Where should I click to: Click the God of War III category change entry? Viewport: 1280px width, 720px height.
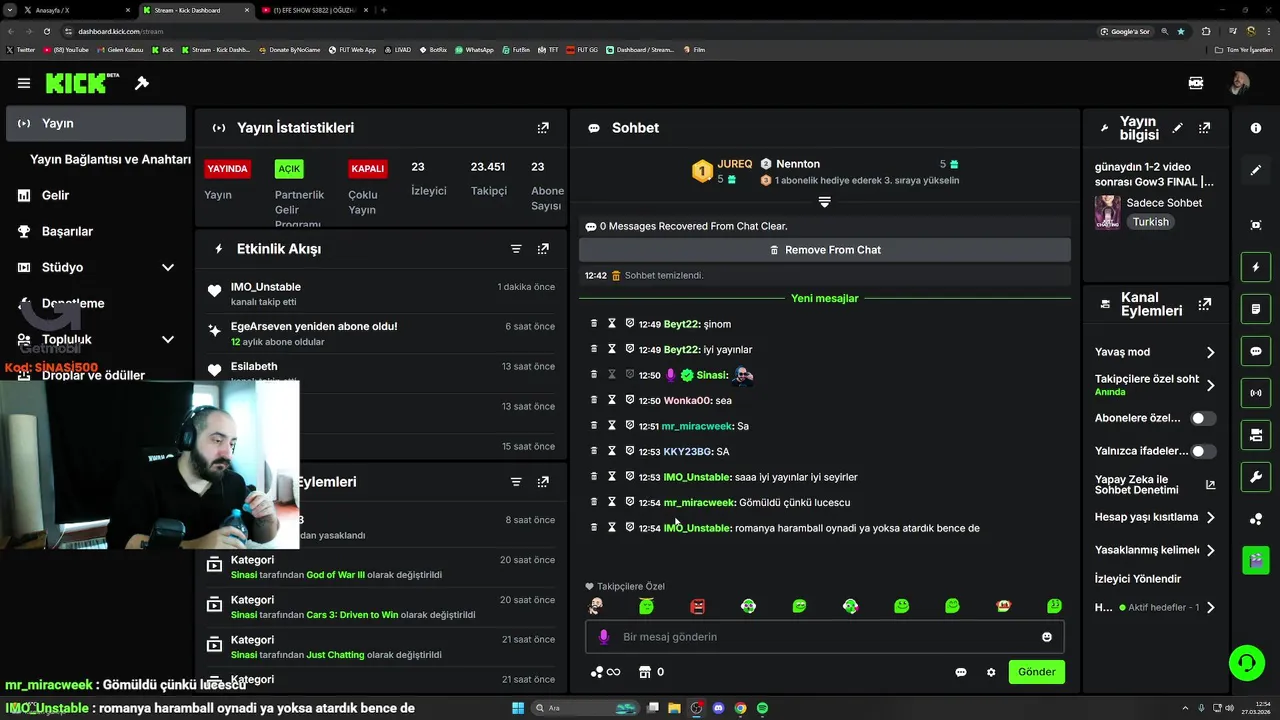click(x=380, y=567)
